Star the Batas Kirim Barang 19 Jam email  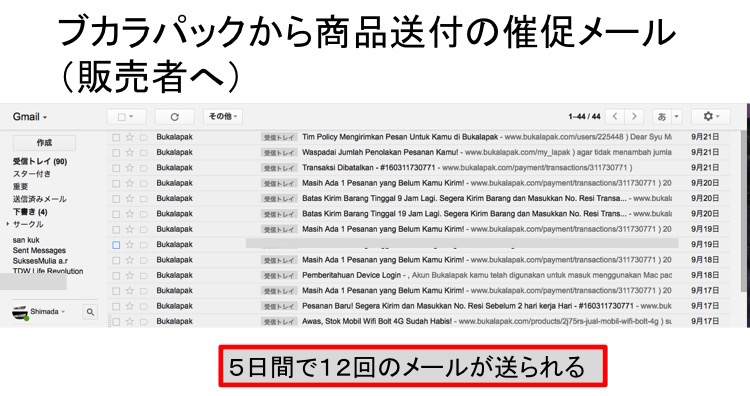(x=130, y=214)
